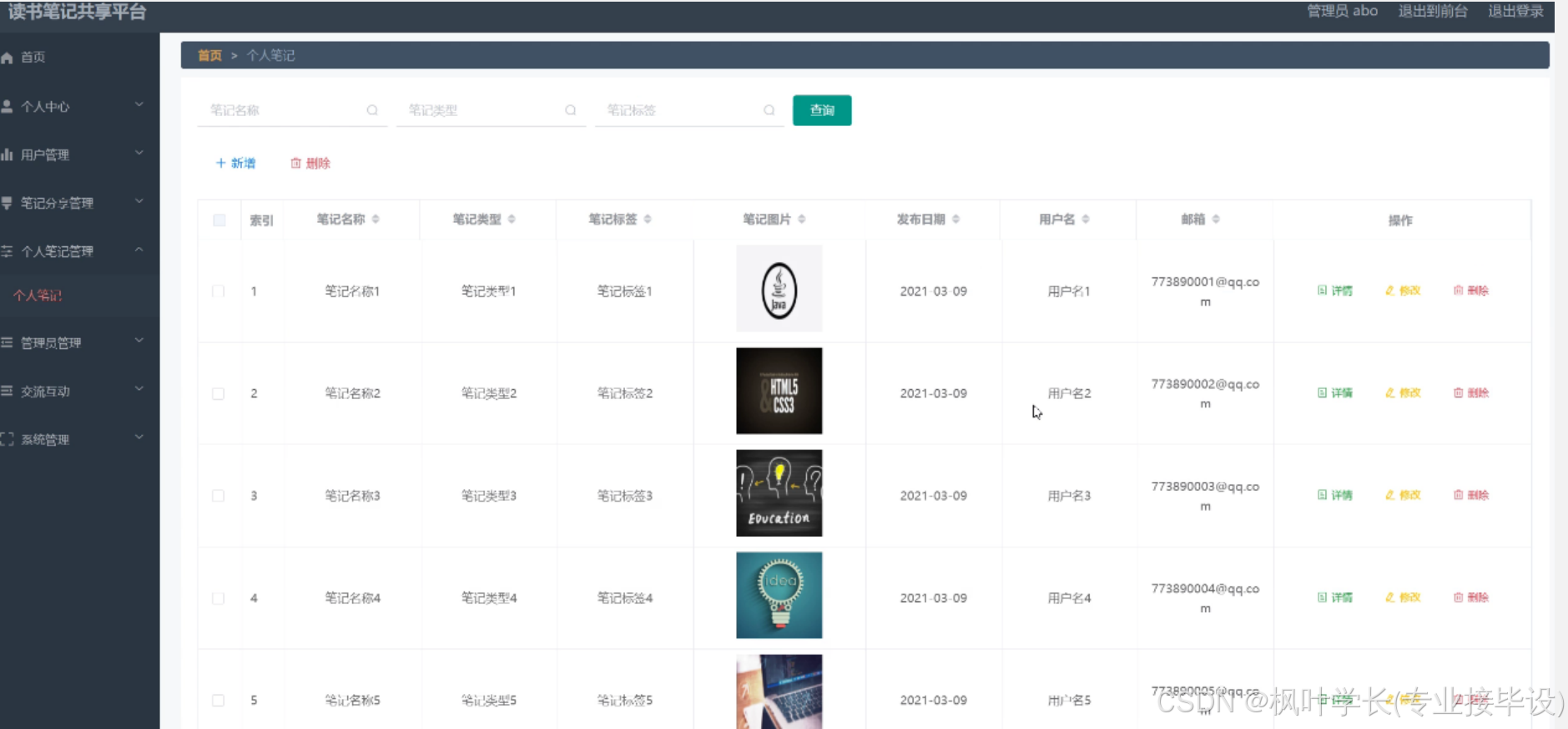The width and height of the screenshot is (1568, 729).
Task: Sort by the 用户名 column arrows
Action: point(1086,219)
